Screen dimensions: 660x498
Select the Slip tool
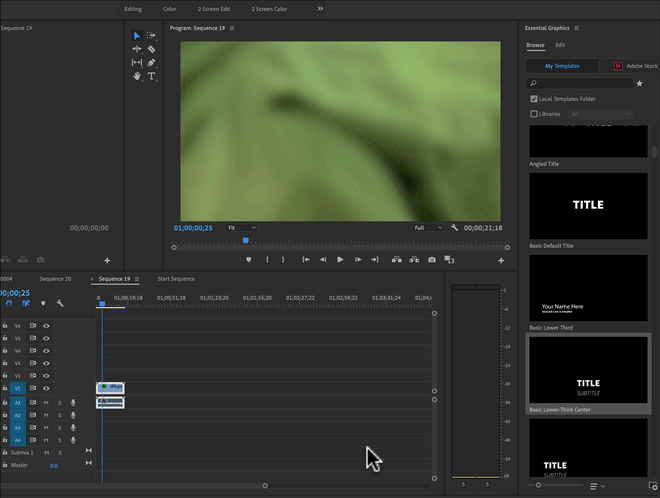click(137, 63)
